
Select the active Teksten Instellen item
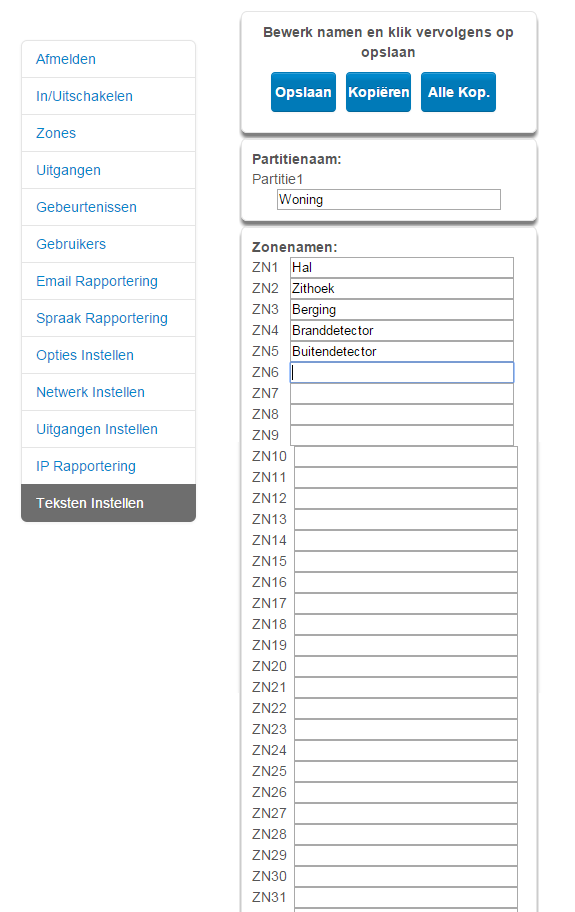coord(108,503)
